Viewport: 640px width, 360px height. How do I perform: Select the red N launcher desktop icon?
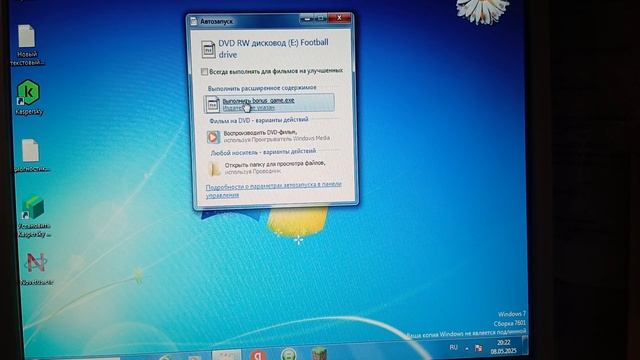36,269
